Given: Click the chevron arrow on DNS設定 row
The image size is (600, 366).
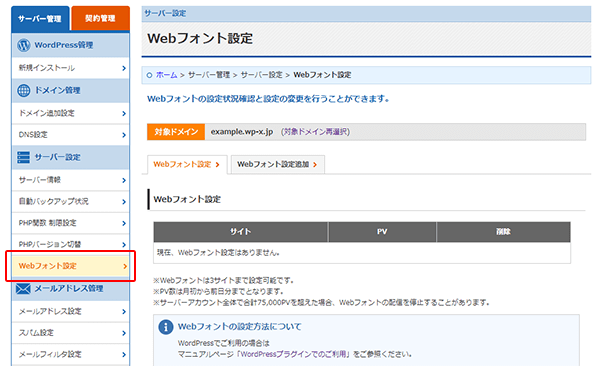Looking at the screenshot, I should coord(124,135).
